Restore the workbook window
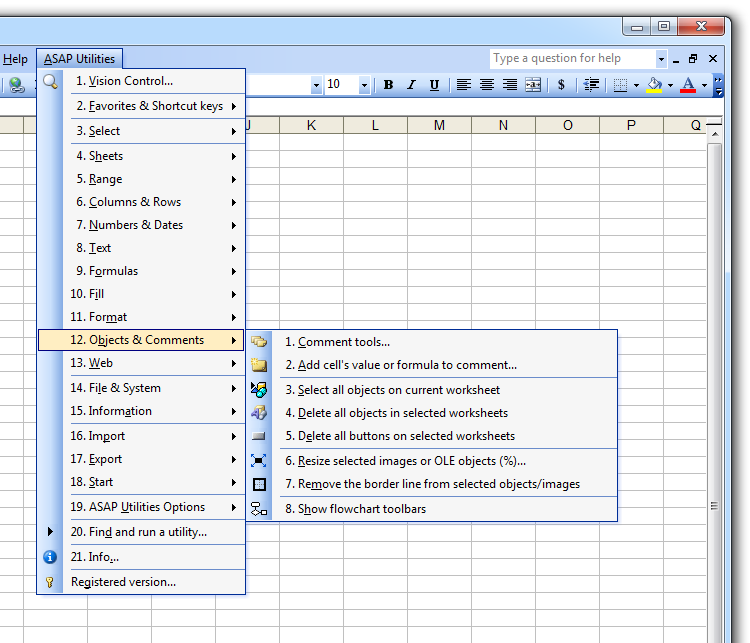 [693, 59]
